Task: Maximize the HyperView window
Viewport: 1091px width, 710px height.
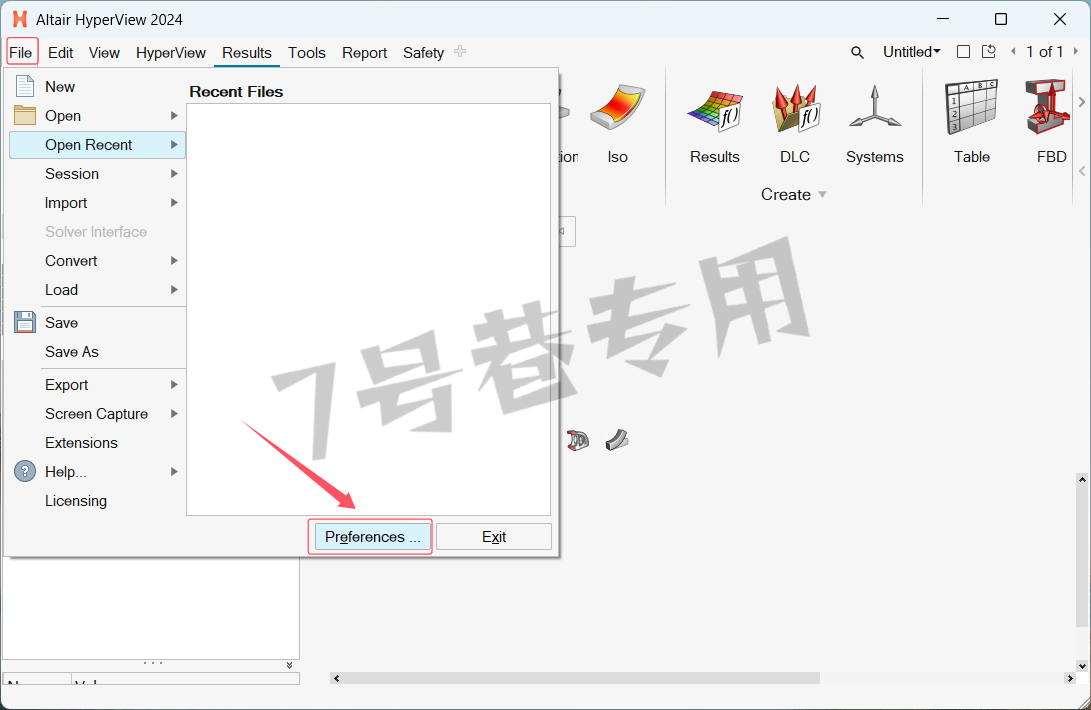Action: (x=1001, y=19)
